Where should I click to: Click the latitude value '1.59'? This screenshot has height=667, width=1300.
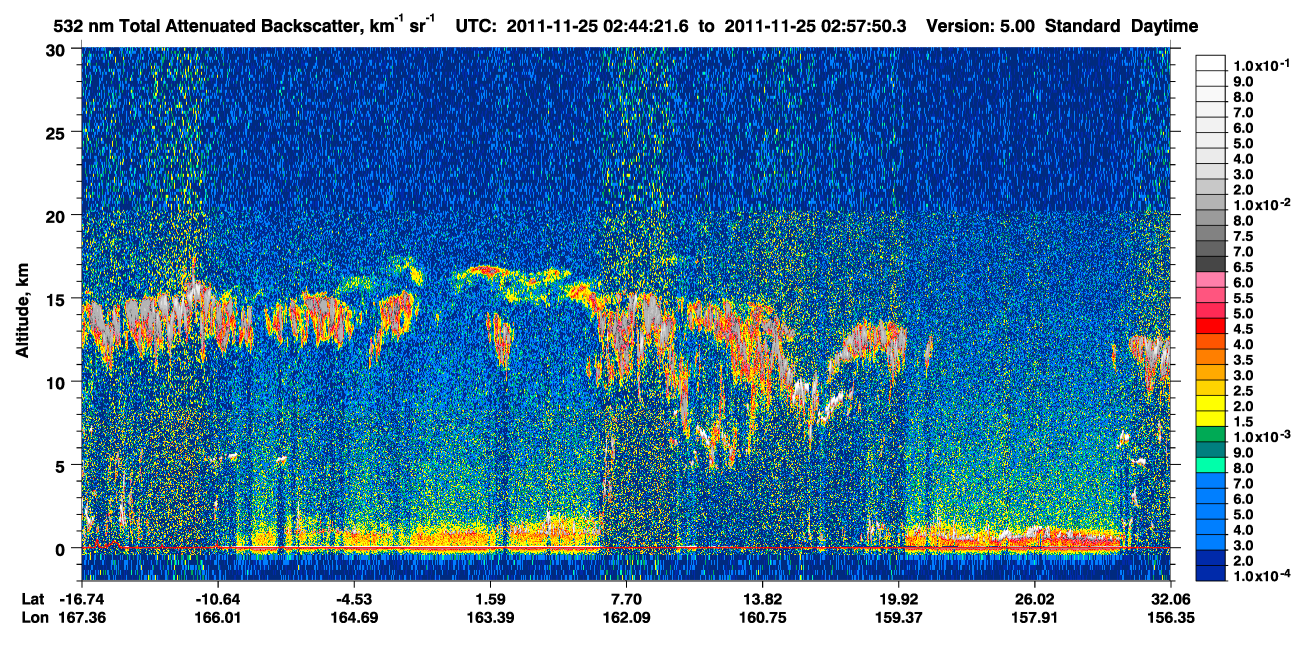point(490,598)
